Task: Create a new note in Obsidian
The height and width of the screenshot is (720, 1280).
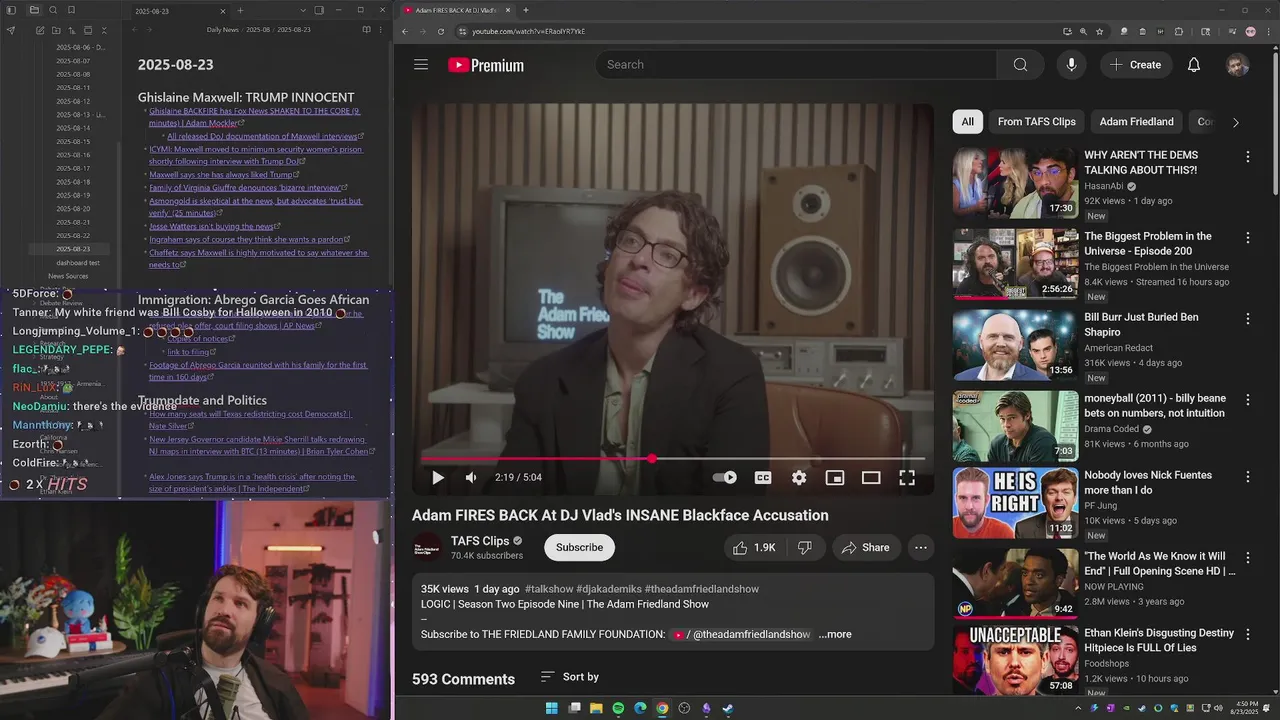Action: click(x=40, y=31)
